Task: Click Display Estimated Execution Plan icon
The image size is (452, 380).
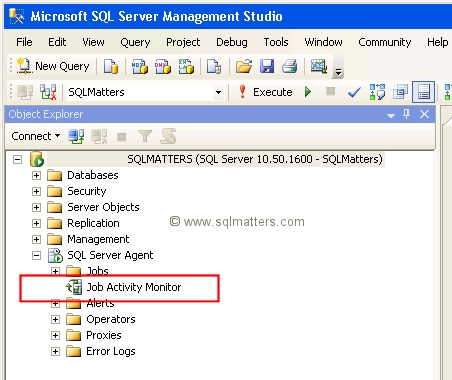Action: click(x=377, y=92)
